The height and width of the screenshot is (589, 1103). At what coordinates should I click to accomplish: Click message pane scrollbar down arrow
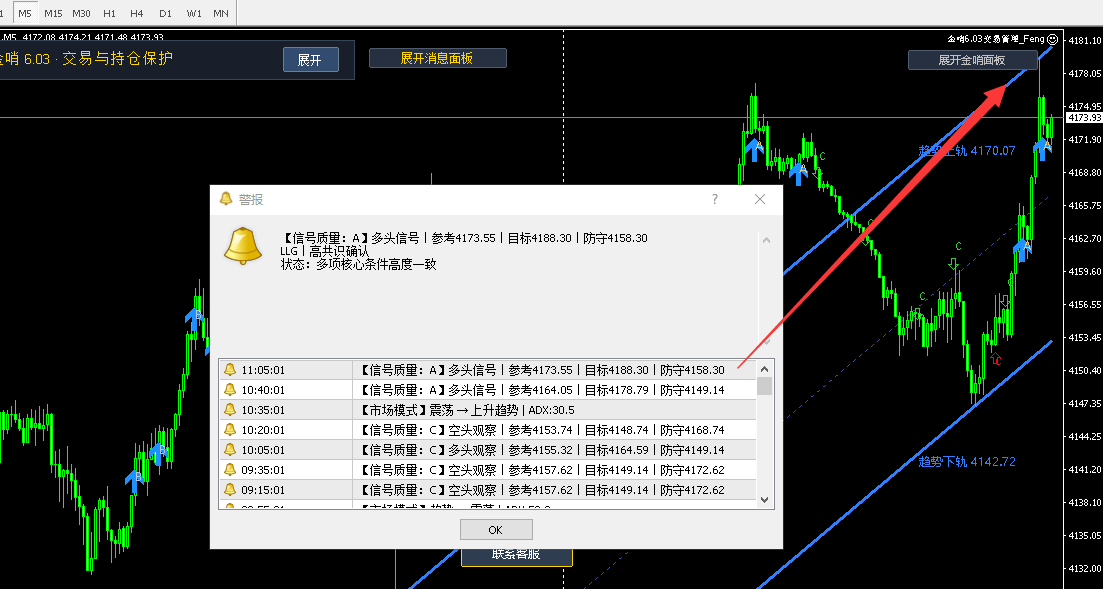766,341
